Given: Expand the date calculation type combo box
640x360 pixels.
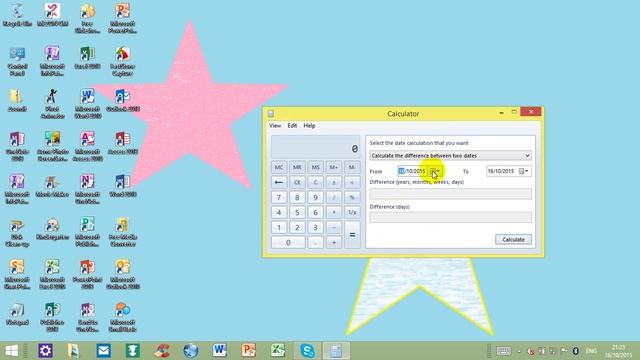Looking at the screenshot, I should point(451,156).
